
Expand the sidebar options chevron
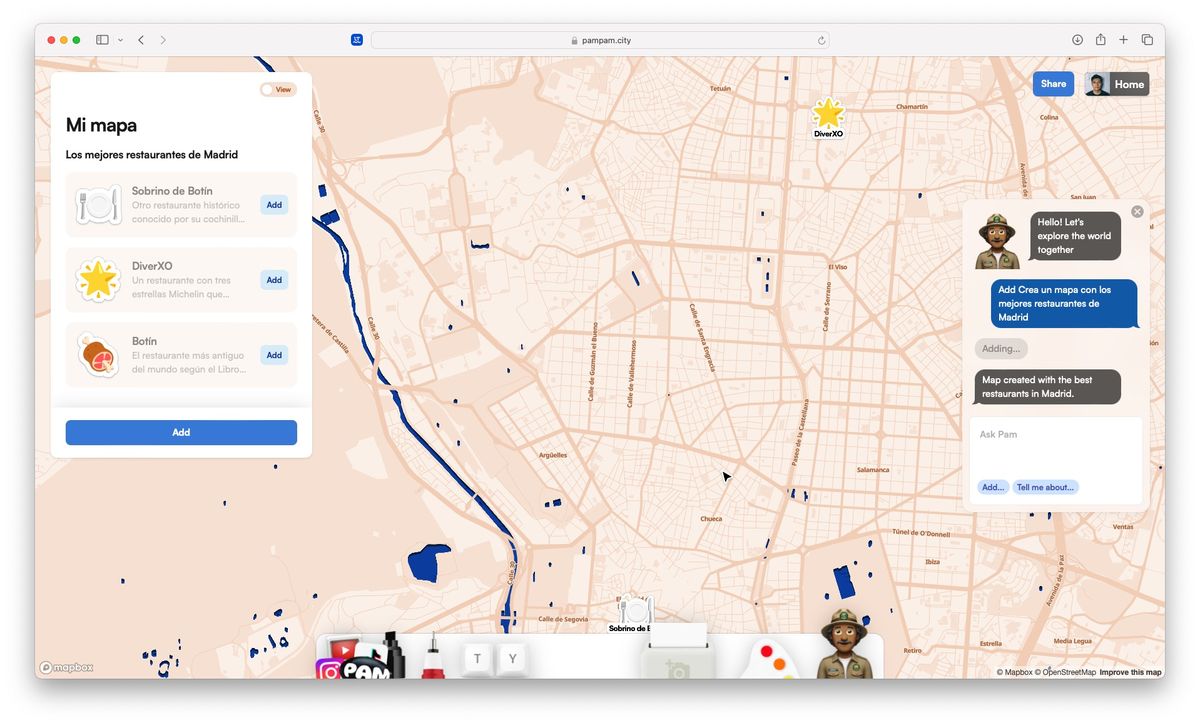(x=121, y=39)
